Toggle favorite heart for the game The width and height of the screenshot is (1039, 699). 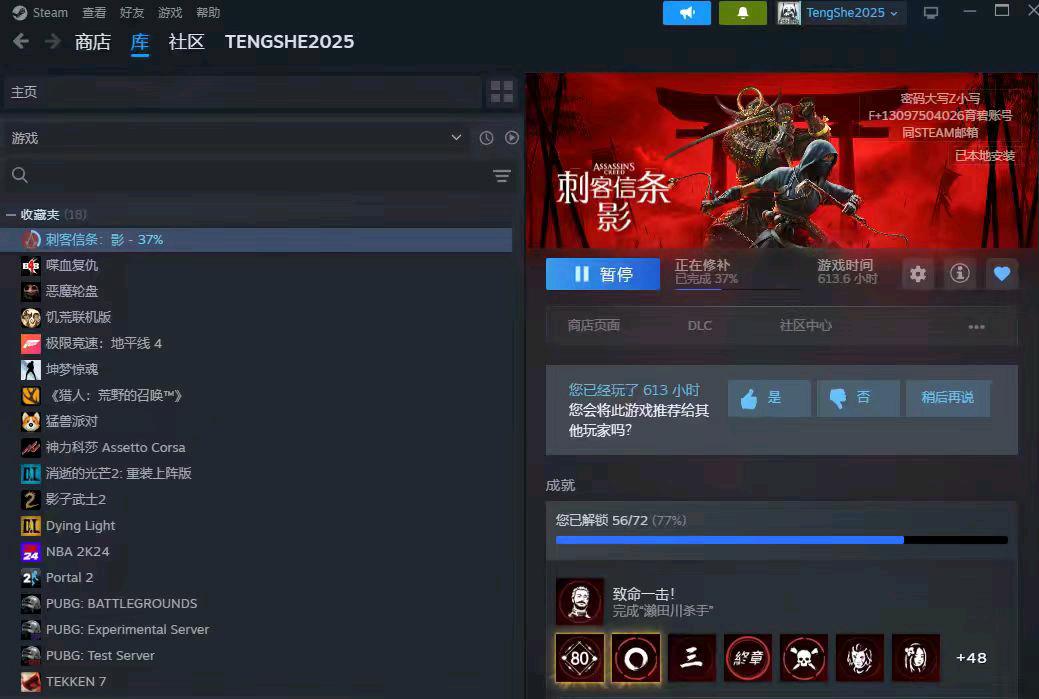click(1002, 274)
